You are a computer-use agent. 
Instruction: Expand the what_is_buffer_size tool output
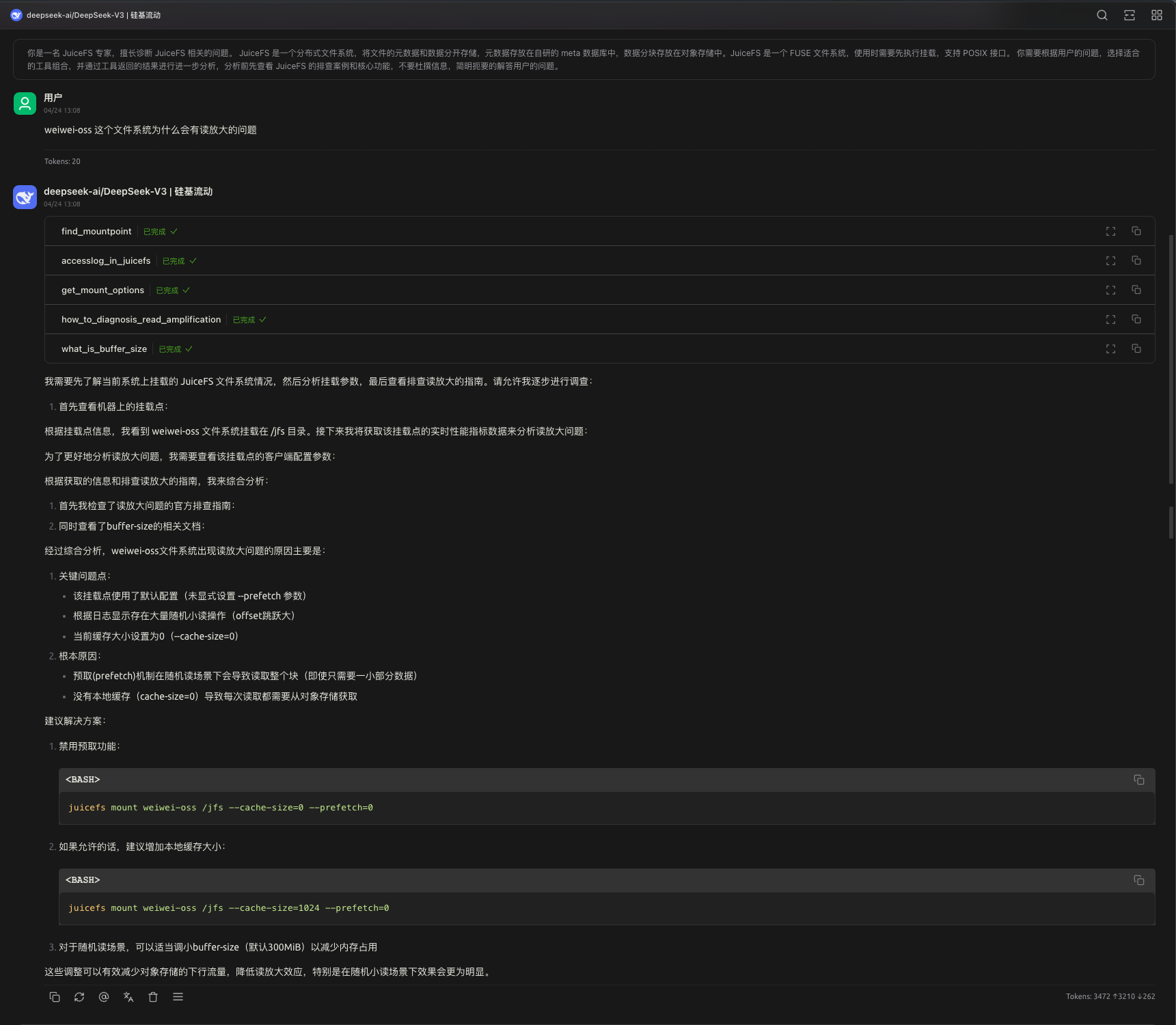[x=1110, y=348]
